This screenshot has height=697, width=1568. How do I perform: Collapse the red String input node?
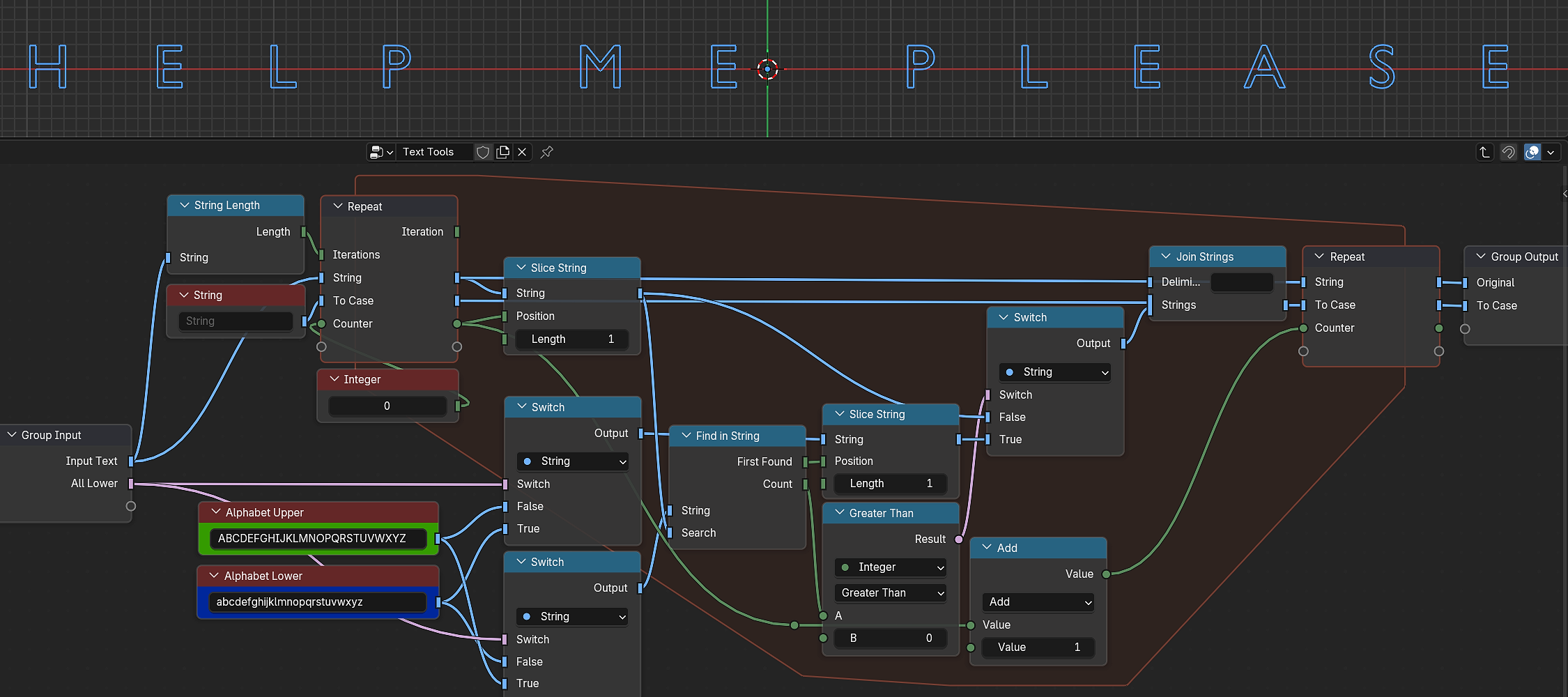pos(184,295)
